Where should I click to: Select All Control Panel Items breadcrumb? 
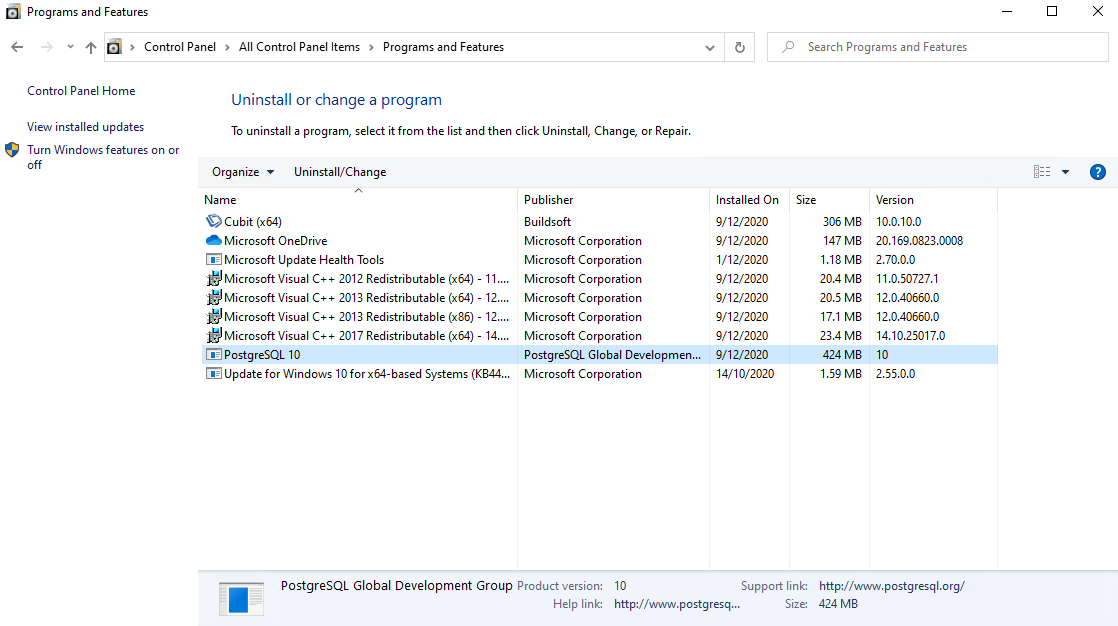click(x=300, y=47)
